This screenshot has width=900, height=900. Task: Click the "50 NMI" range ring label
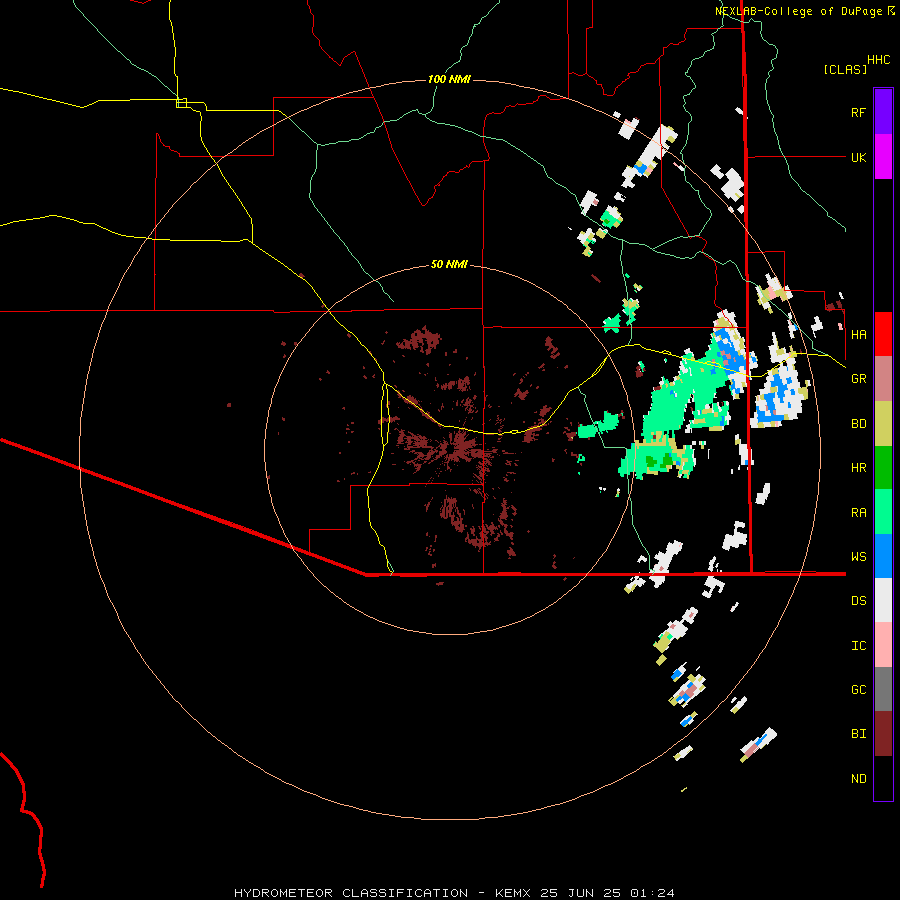coord(449,264)
